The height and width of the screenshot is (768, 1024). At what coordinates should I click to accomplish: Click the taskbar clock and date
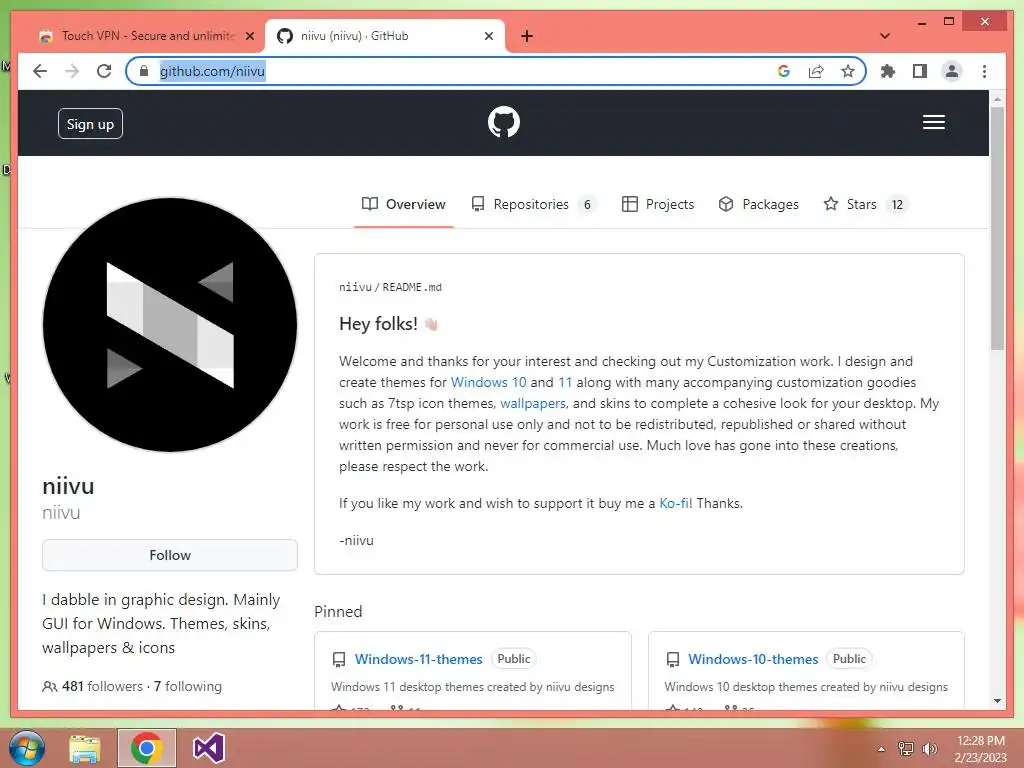[980, 749]
